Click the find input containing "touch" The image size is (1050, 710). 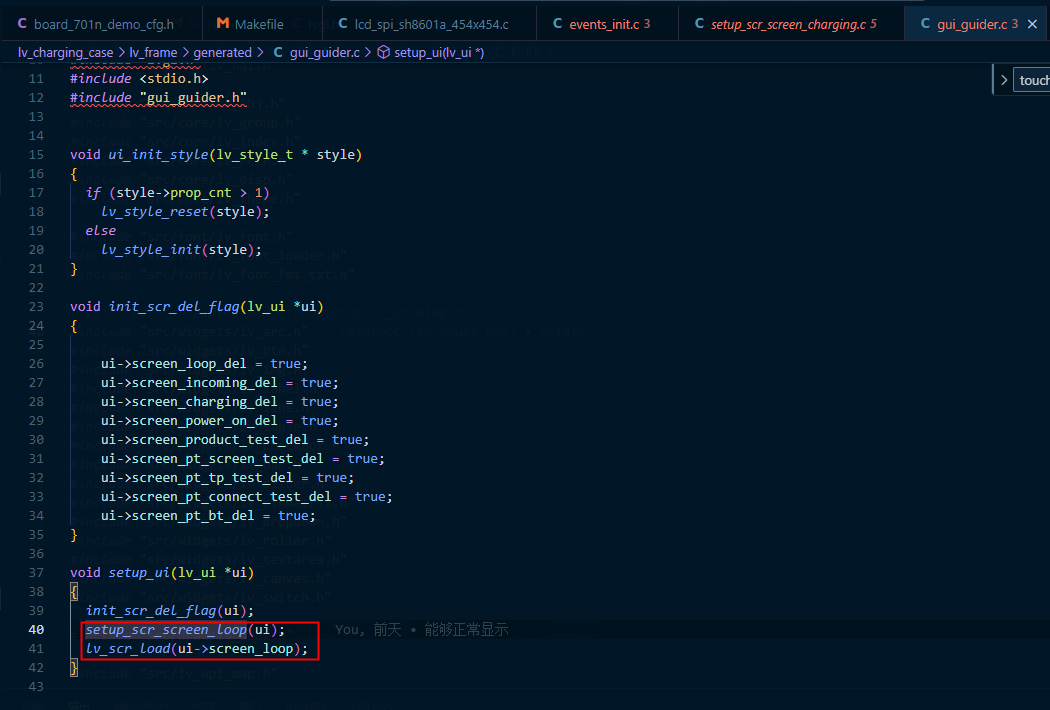(x=1032, y=80)
